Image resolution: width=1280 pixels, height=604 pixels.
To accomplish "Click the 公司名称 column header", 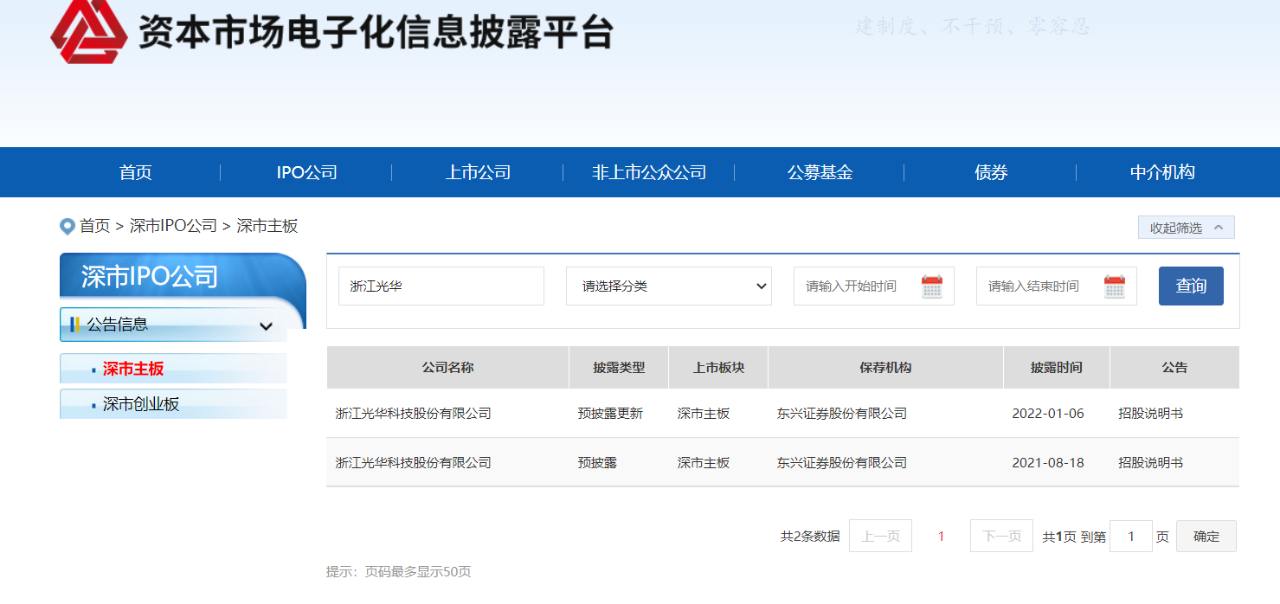I will click(447, 367).
